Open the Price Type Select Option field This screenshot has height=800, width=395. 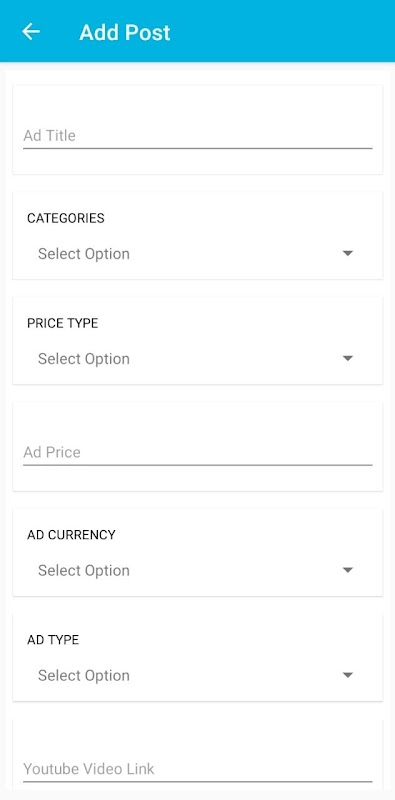(197, 359)
